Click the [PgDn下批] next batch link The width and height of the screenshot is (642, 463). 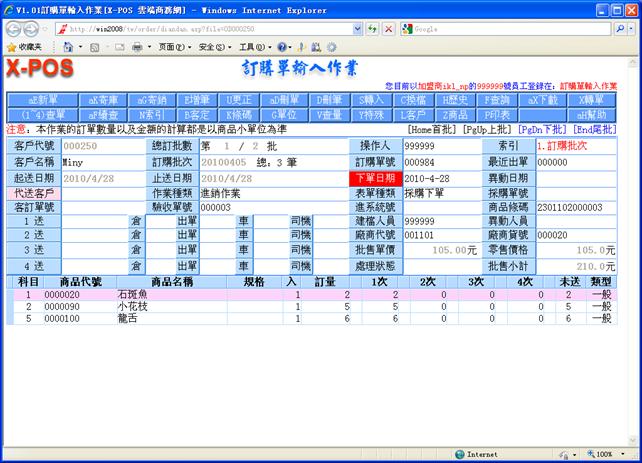[544, 130]
